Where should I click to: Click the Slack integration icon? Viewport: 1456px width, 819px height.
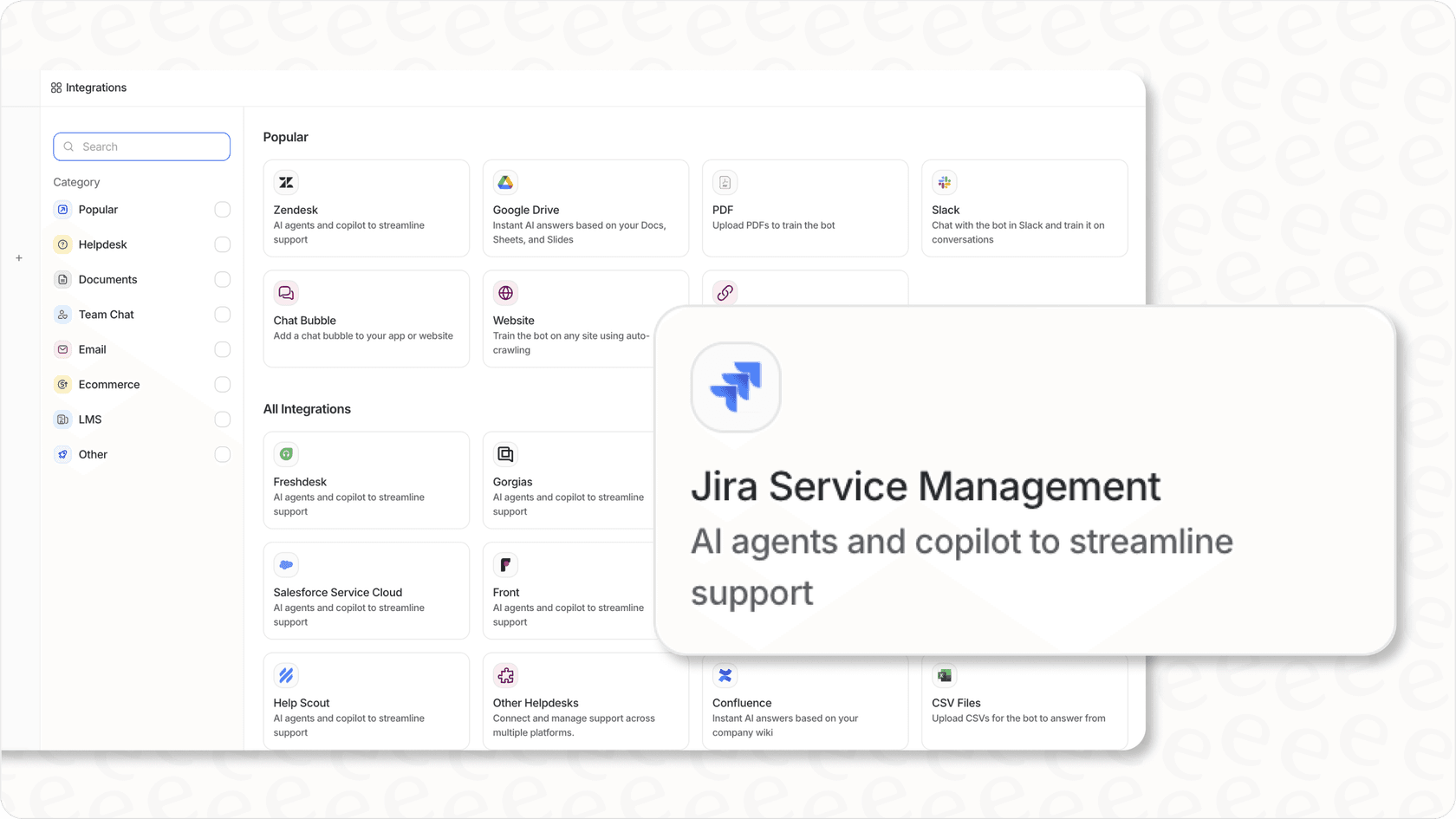(x=944, y=182)
